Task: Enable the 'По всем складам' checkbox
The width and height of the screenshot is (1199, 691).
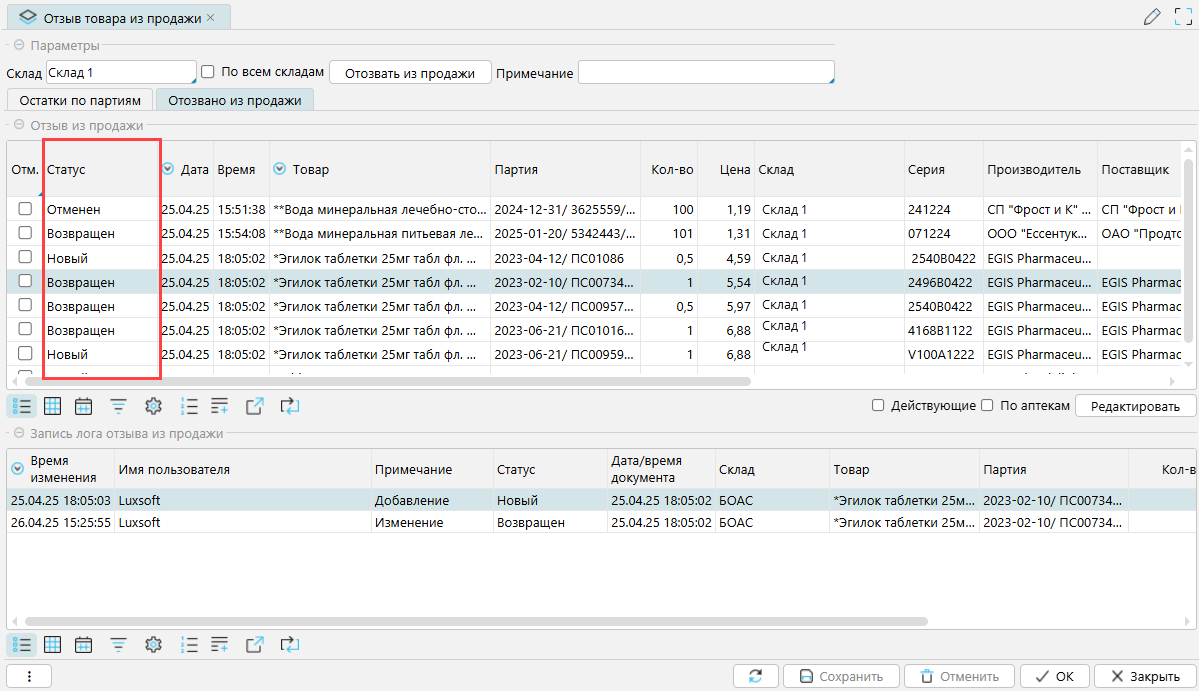Action: pyautogui.click(x=208, y=72)
